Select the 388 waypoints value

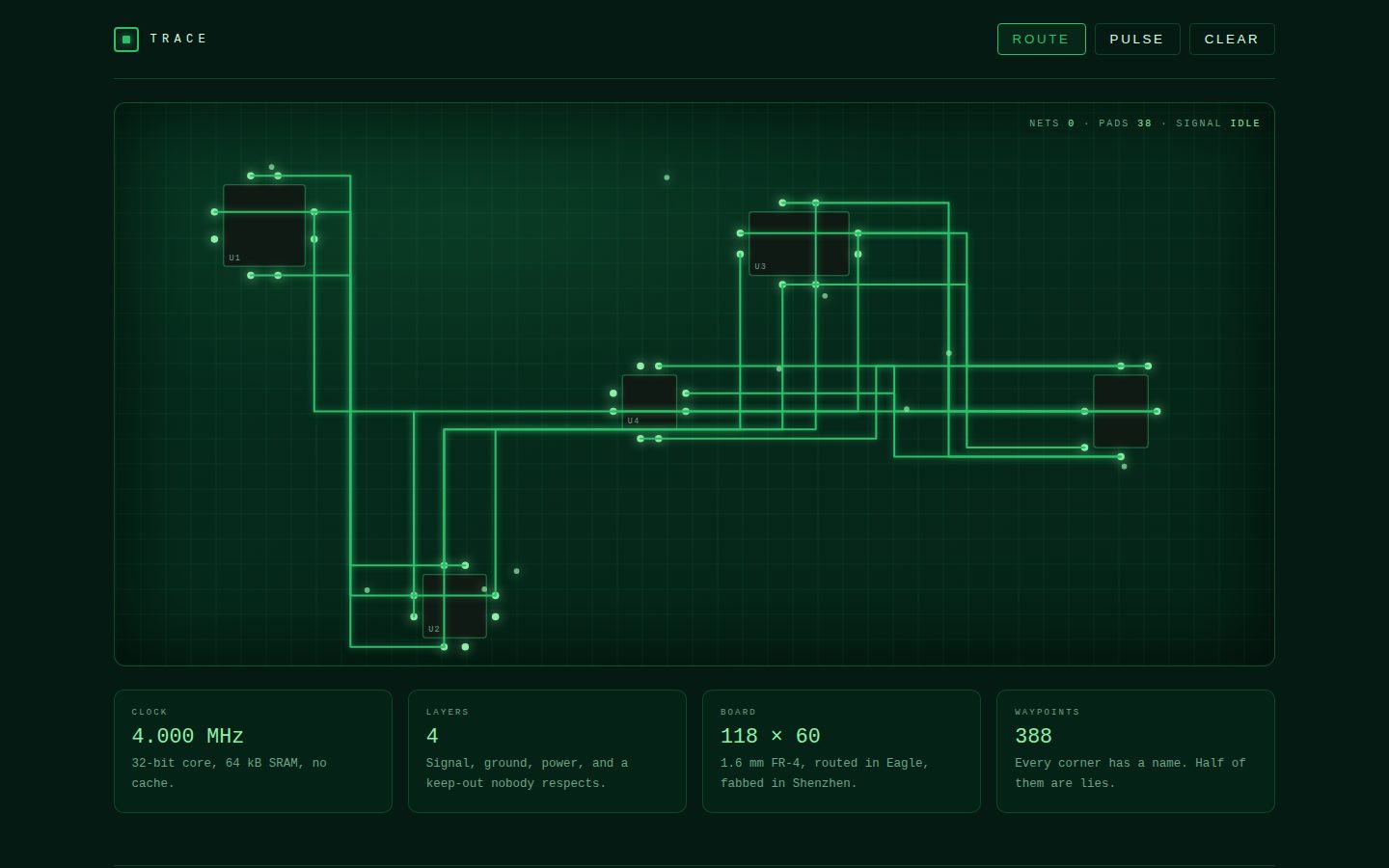click(x=1034, y=736)
